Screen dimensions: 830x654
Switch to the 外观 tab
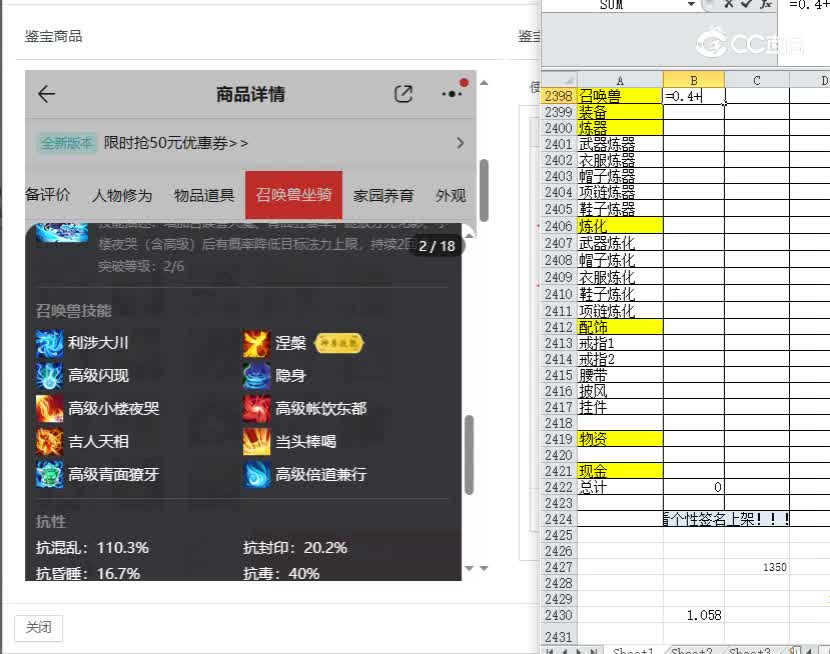[x=450, y=195]
